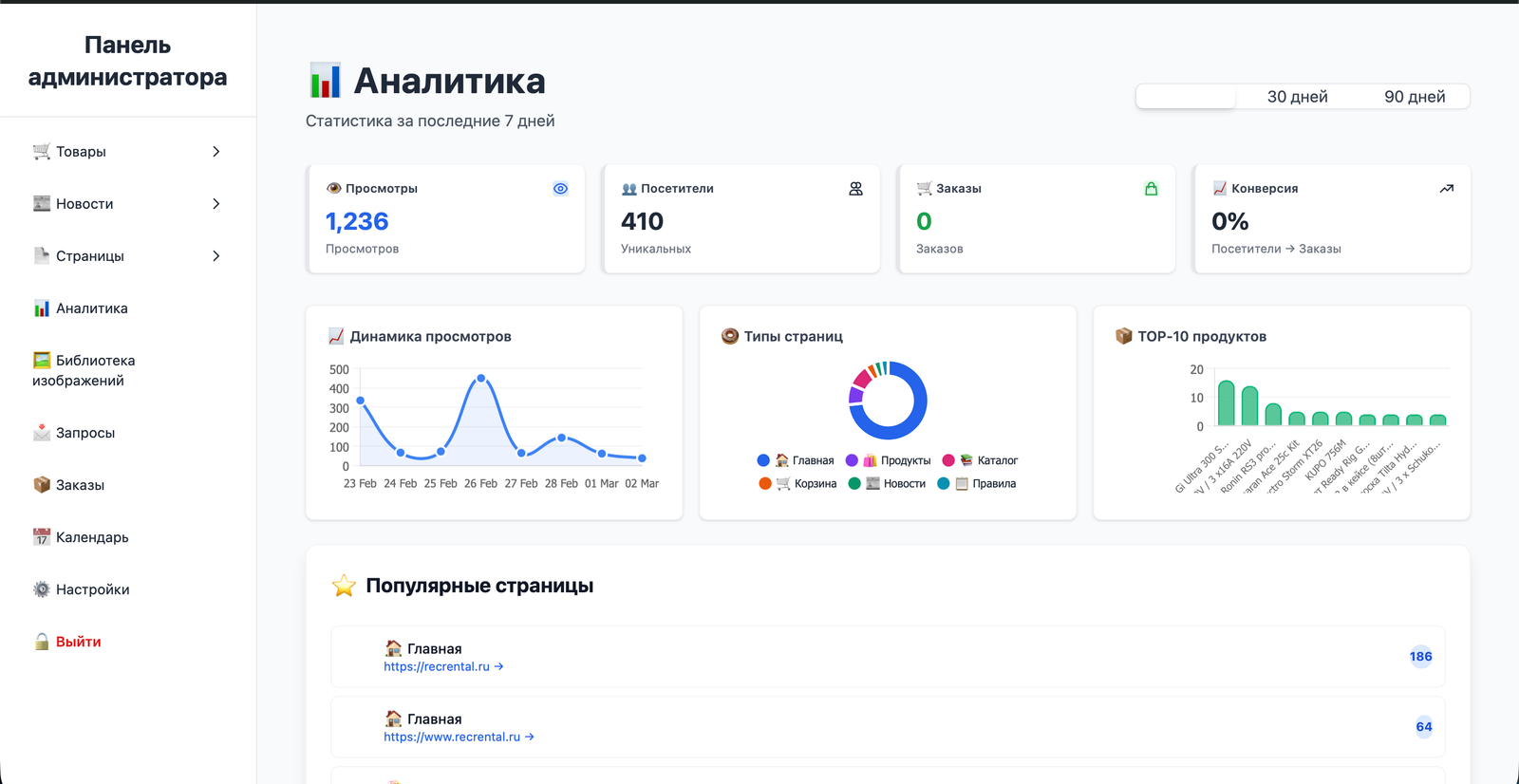Click the 0% conversion value
This screenshot has width=1519, height=784.
pos(1230,221)
